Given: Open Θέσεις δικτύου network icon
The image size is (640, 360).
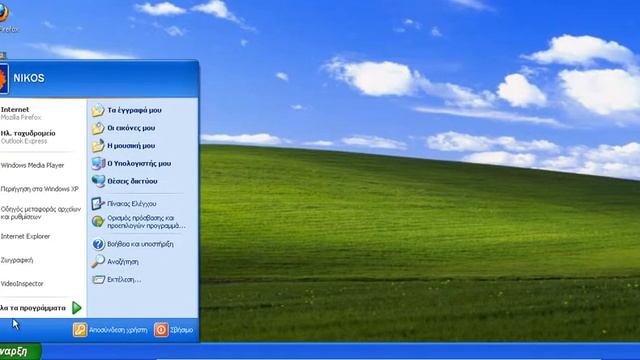Looking at the screenshot, I should (98, 181).
